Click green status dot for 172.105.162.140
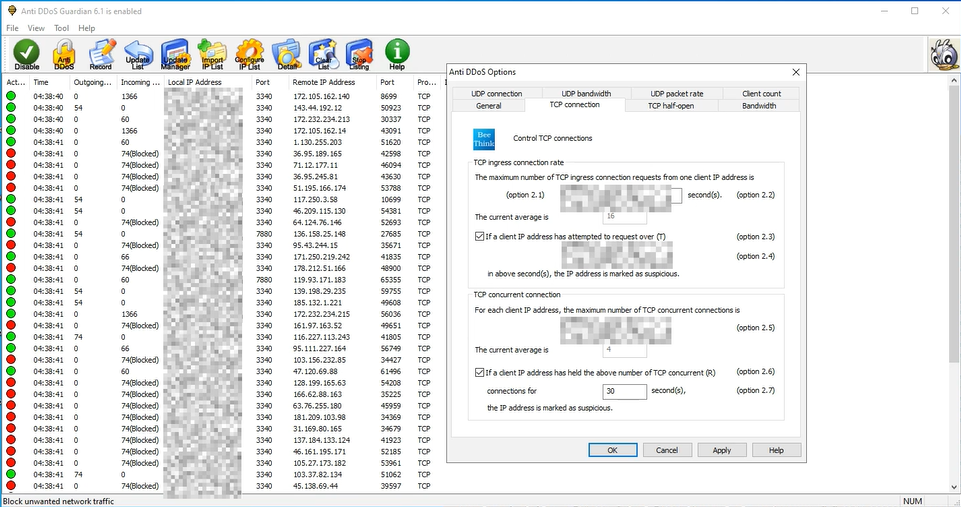The width and height of the screenshot is (961, 507). (11, 96)
